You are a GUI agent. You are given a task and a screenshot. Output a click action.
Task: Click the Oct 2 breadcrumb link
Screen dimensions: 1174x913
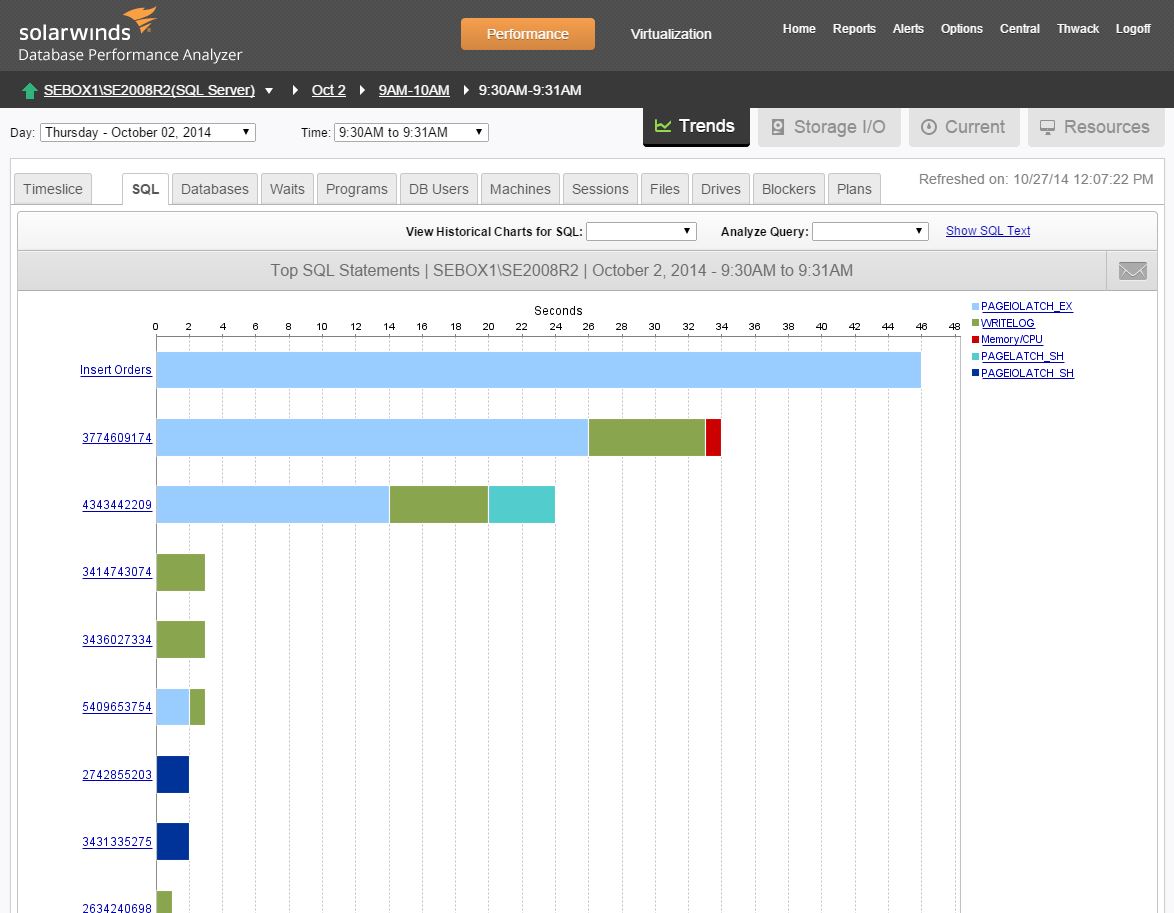coord(329,90)
